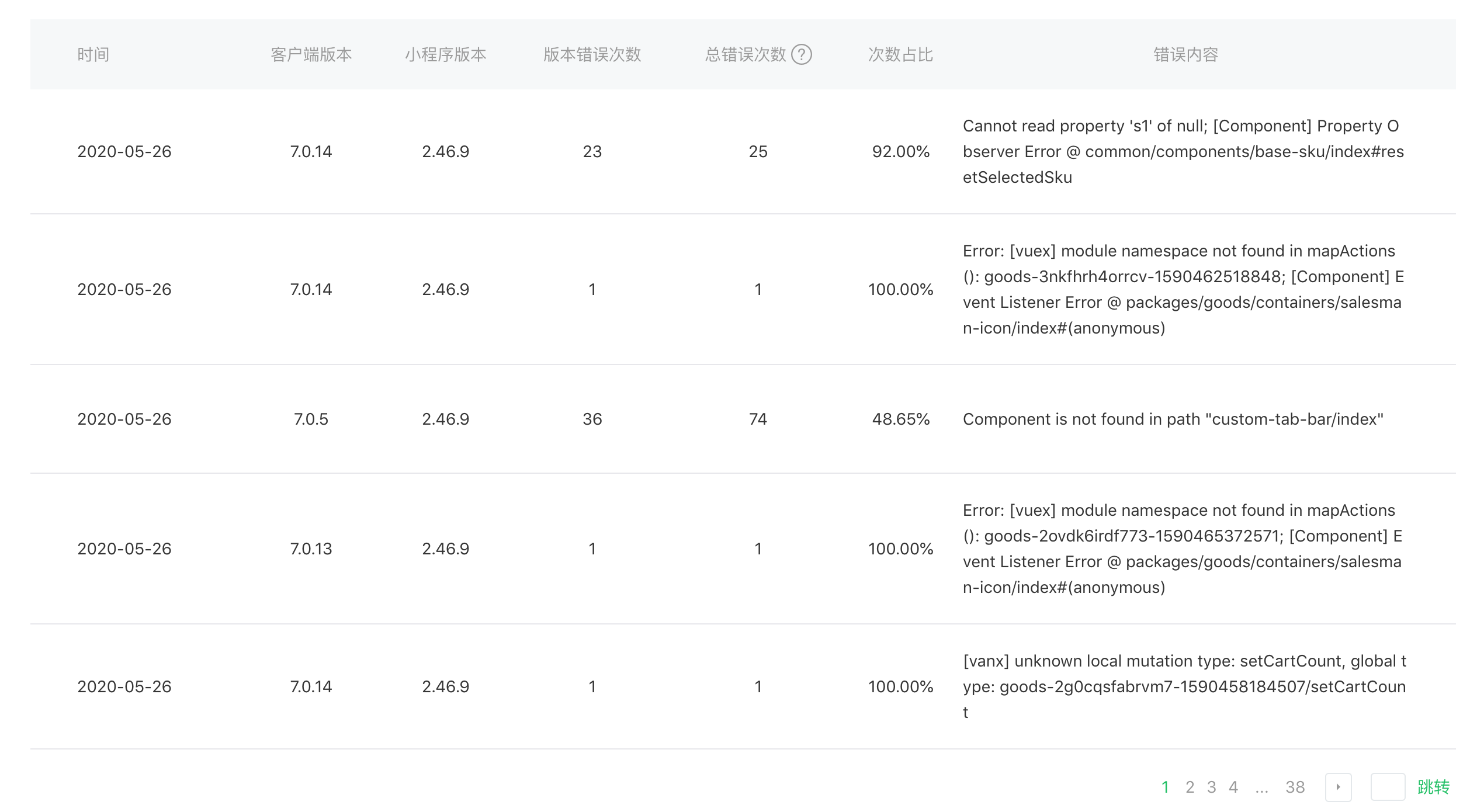Click the next page arrow button
This screenshot has height=812, width=1477.
coord(1338,787)
